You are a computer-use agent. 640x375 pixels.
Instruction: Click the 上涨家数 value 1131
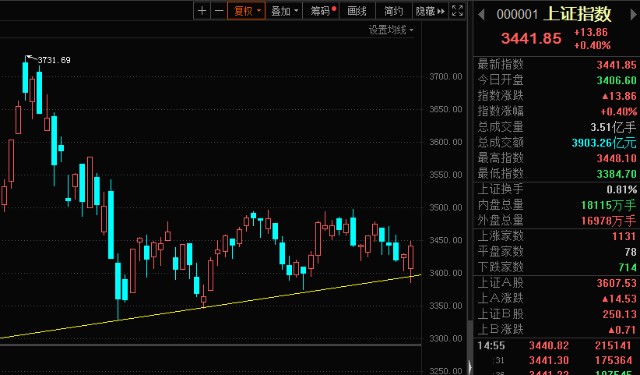click(x=624, y=236)
